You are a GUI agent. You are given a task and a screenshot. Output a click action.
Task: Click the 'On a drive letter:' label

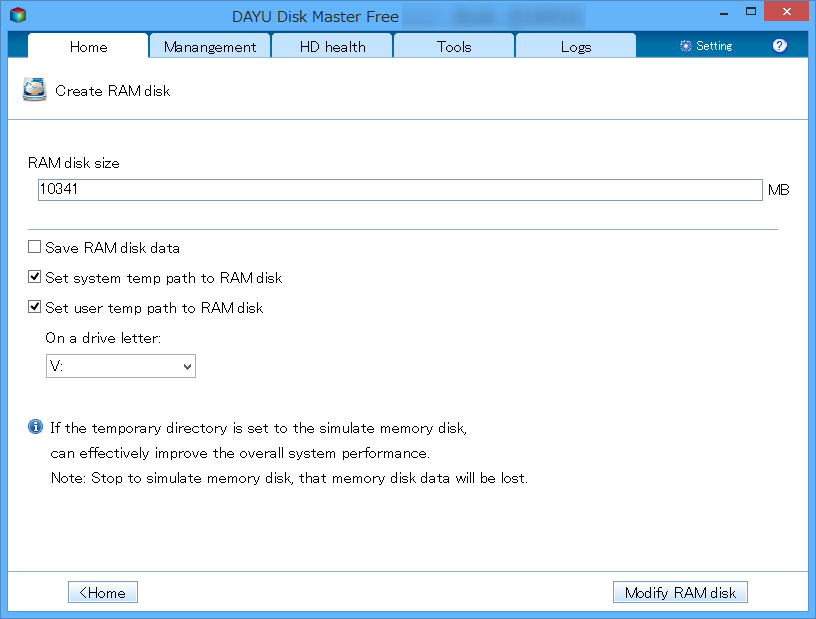point(103,338)
